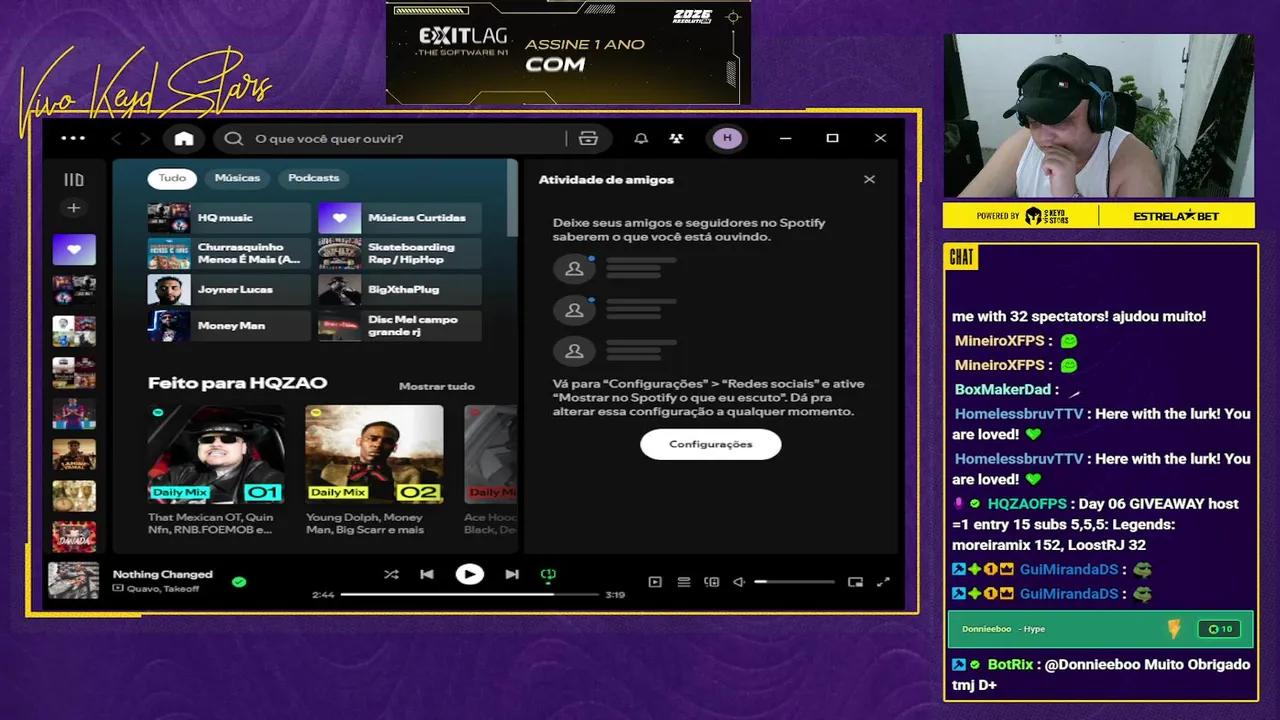This screenshot has height=720, width=1280.
Task: Click the 'Configurações' button
Action: (711, 444)
